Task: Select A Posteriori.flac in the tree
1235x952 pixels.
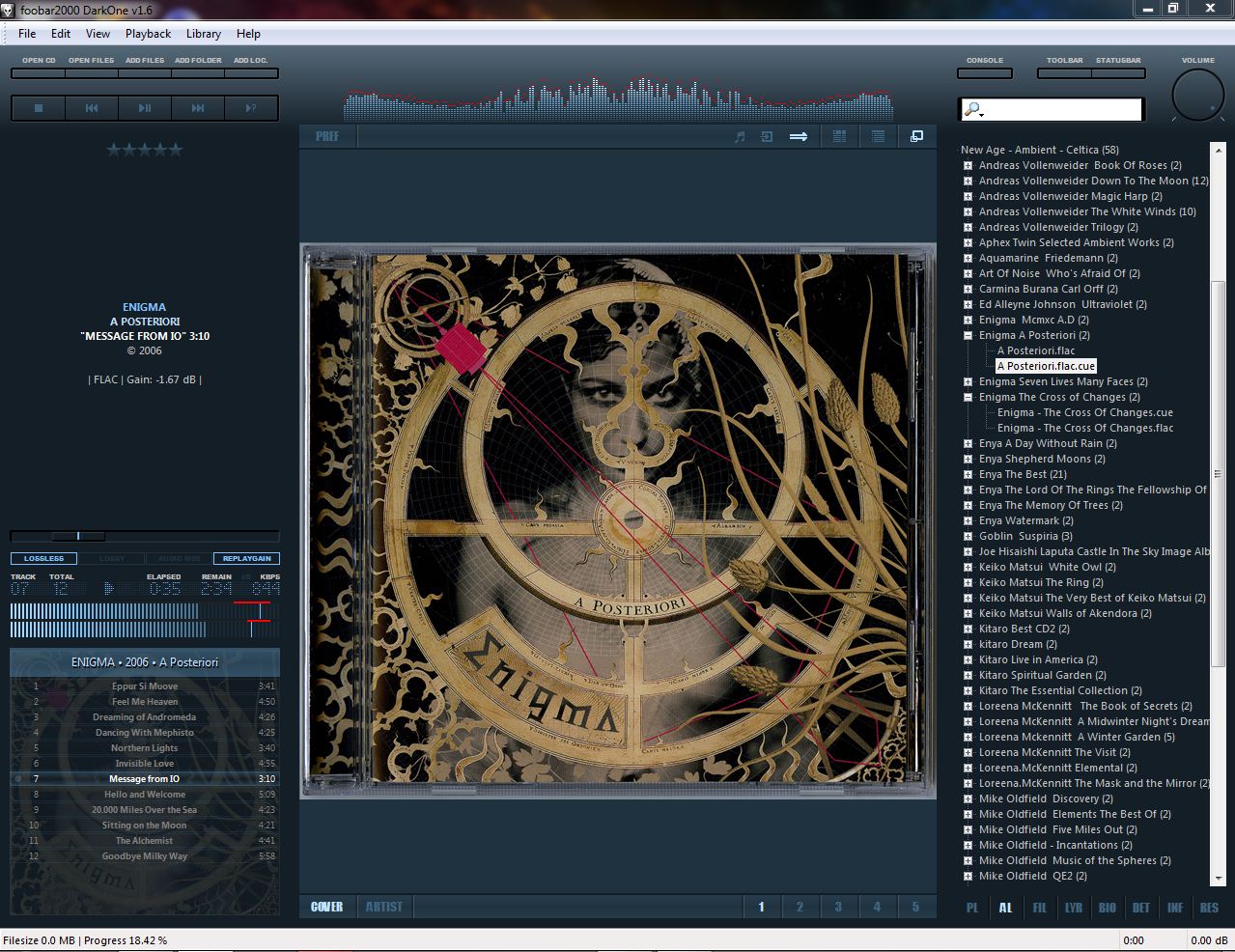Action: [1036, 350]
